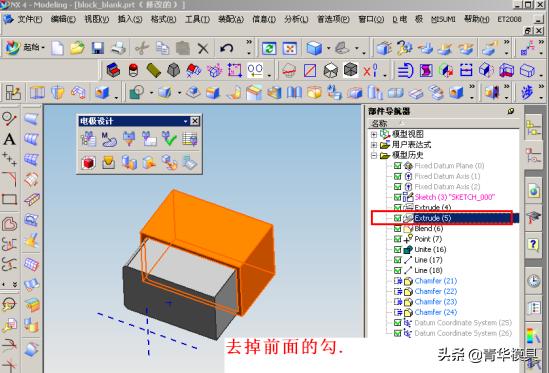This screenshot has width=549, height=373.
Task: Toggle the Blend (6) checkbox
Action: (x=397, y=228)
